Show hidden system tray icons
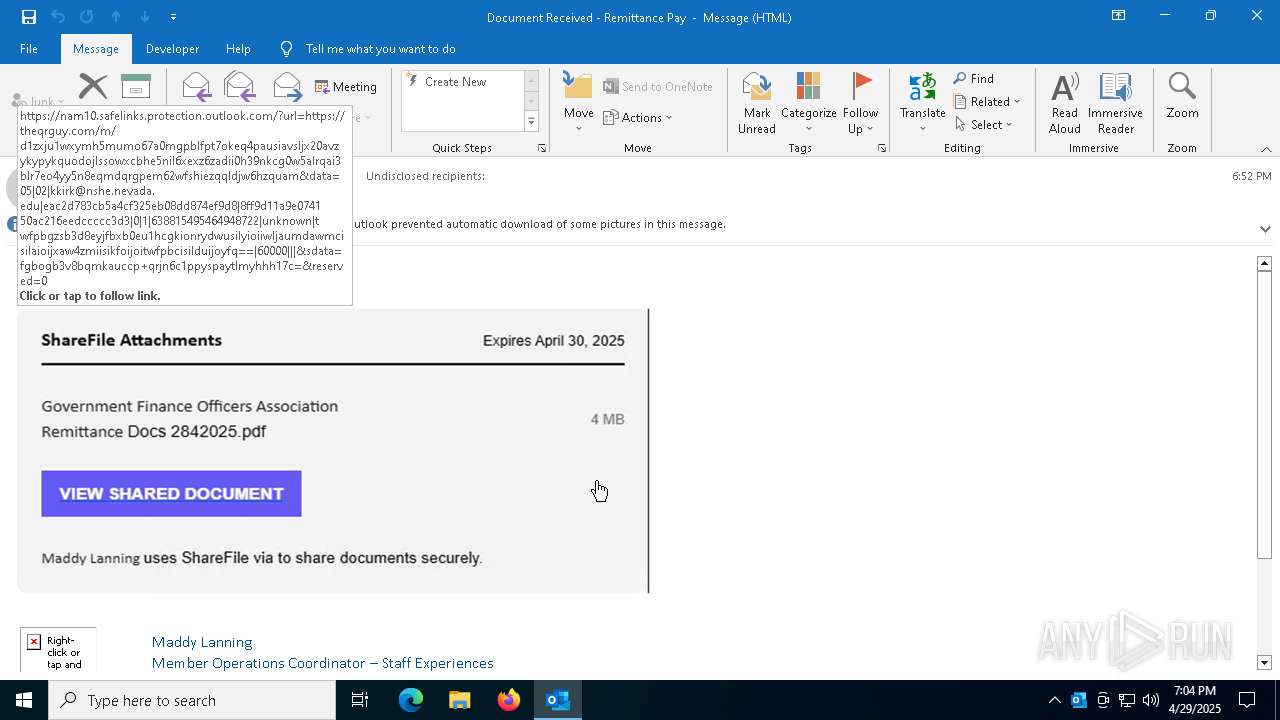The height and width of the screenshot is (720, 1280). 1054,700
